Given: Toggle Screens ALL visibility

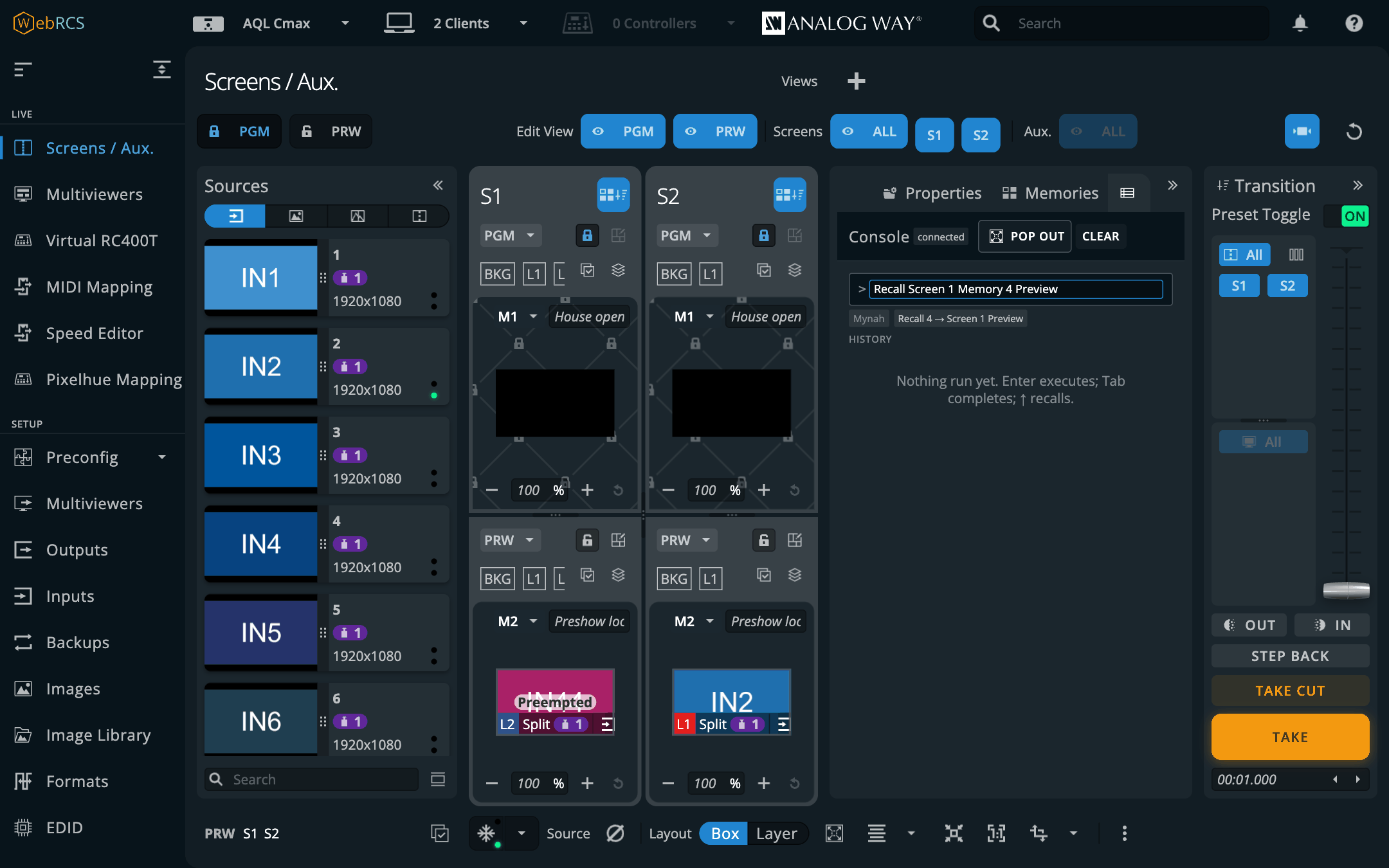Looking at the screenshot, I should click(x=869, y=131).
